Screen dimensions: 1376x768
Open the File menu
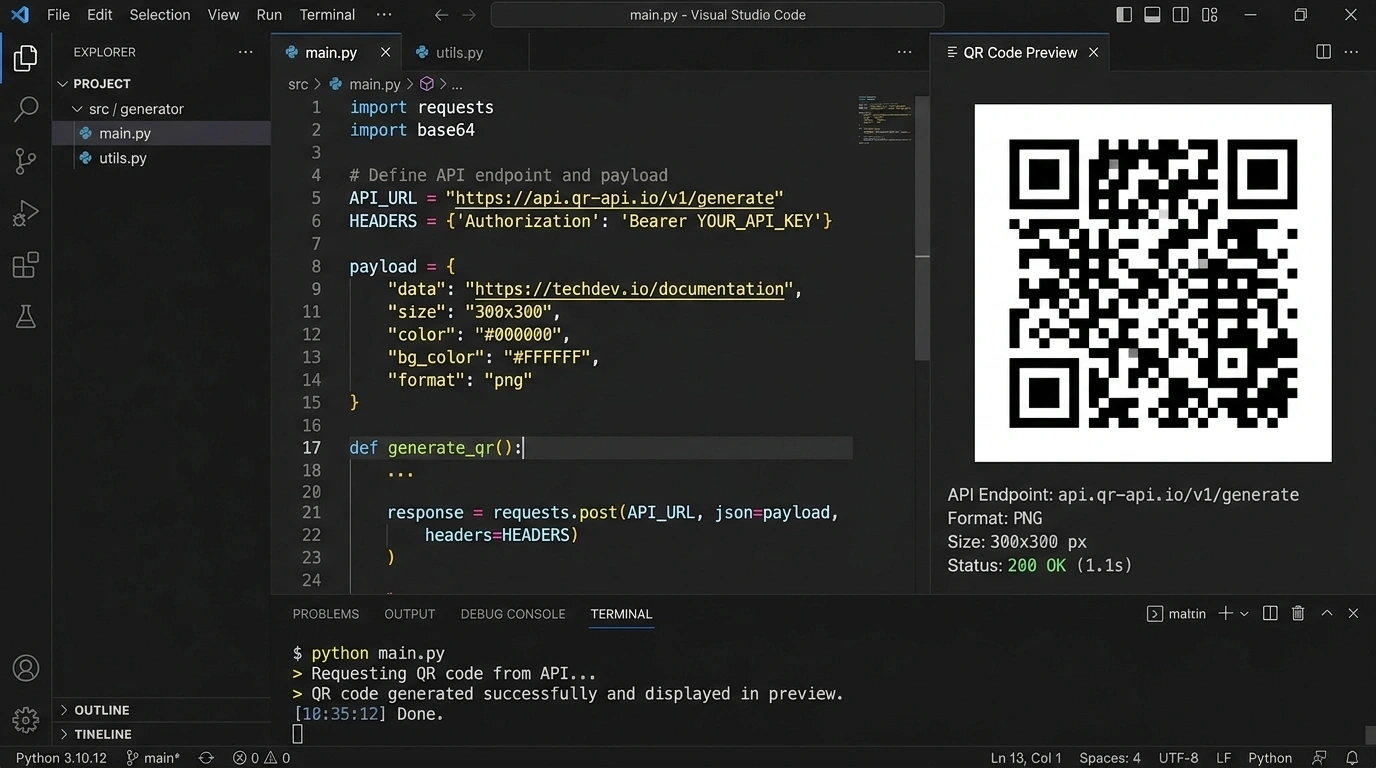tap(58, 15)
